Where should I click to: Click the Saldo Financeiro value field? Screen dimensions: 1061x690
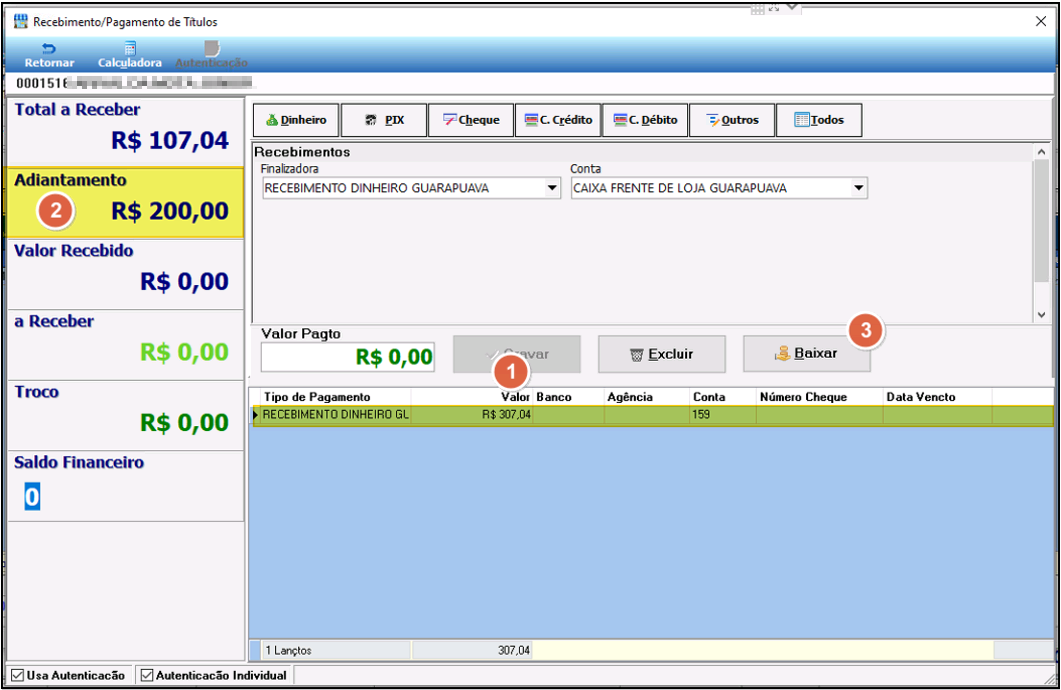(x=32, y=497)
